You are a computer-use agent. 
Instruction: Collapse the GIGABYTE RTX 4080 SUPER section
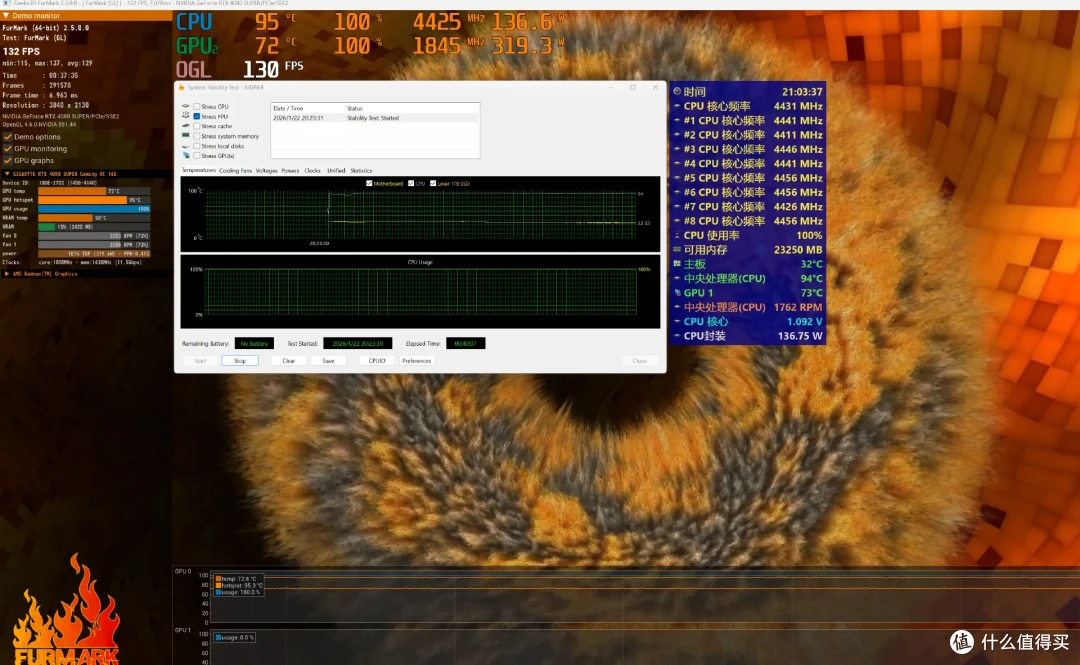click(x=7, y=174)
